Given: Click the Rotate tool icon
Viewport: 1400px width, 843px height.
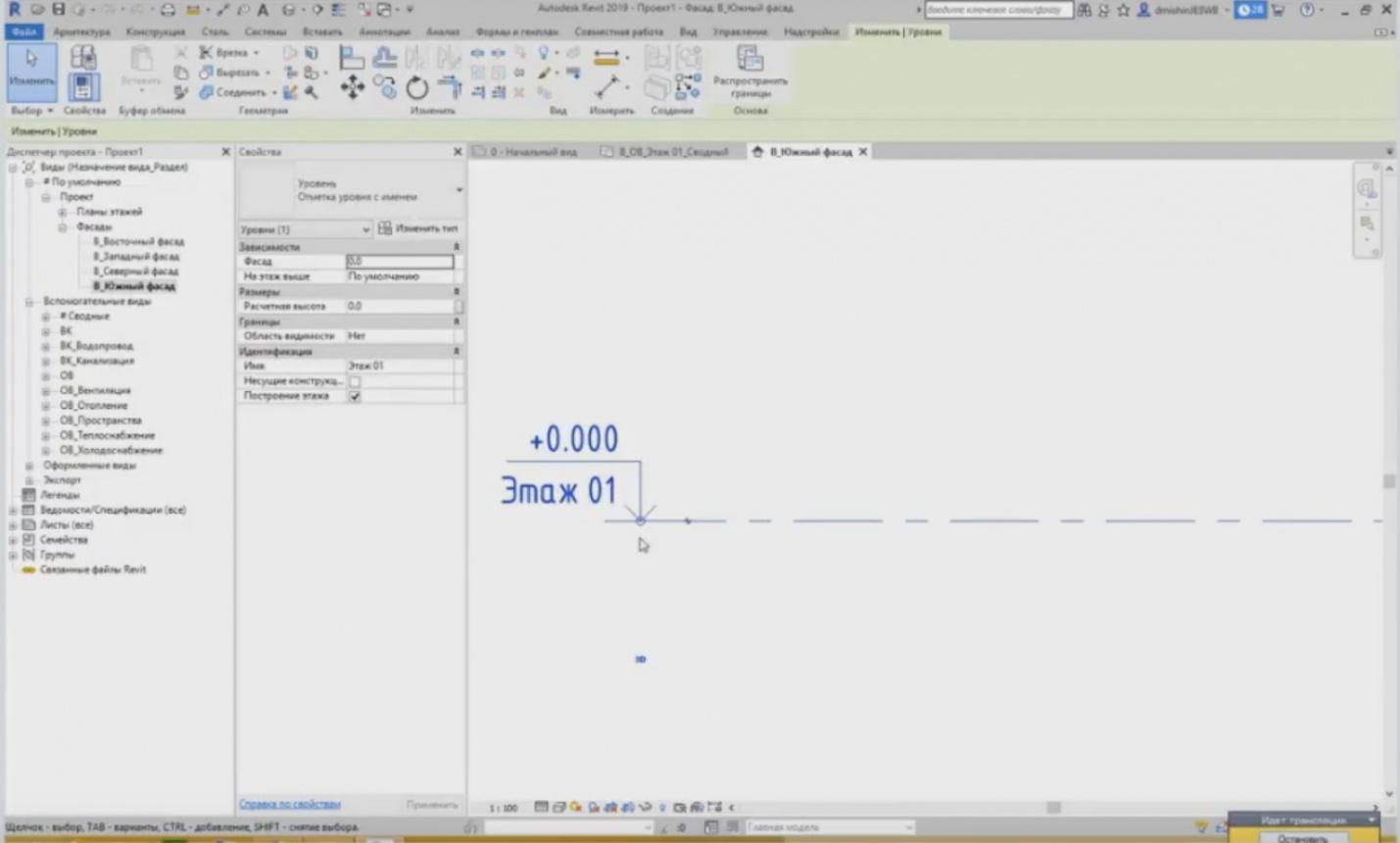Looking at the screenshot, I should coord(416,88).
